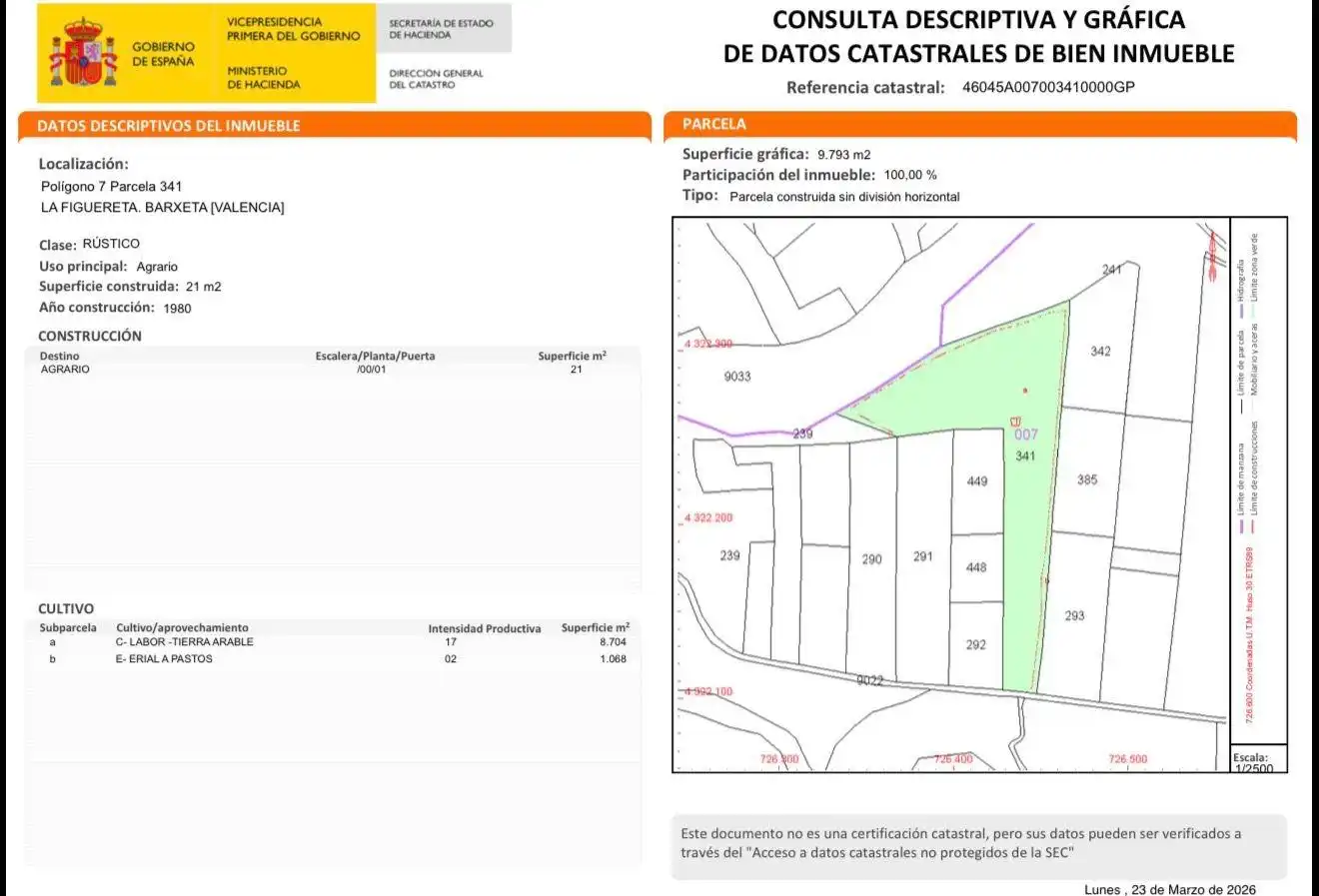The height and width of the screenshot is (896, 1319).
Task: Click the small red building outline inside parcel 341
Action: (x=1016, y=422)
